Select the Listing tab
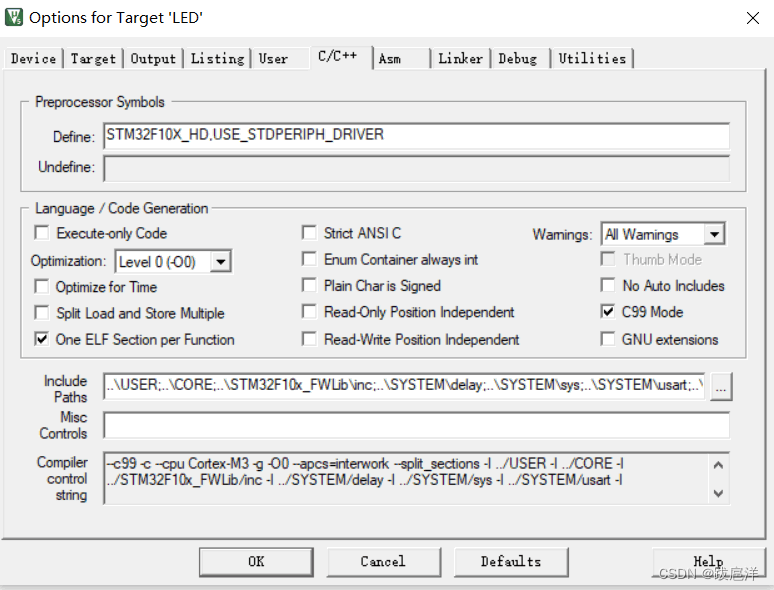 pyautogui.click(x=217, y=58)
